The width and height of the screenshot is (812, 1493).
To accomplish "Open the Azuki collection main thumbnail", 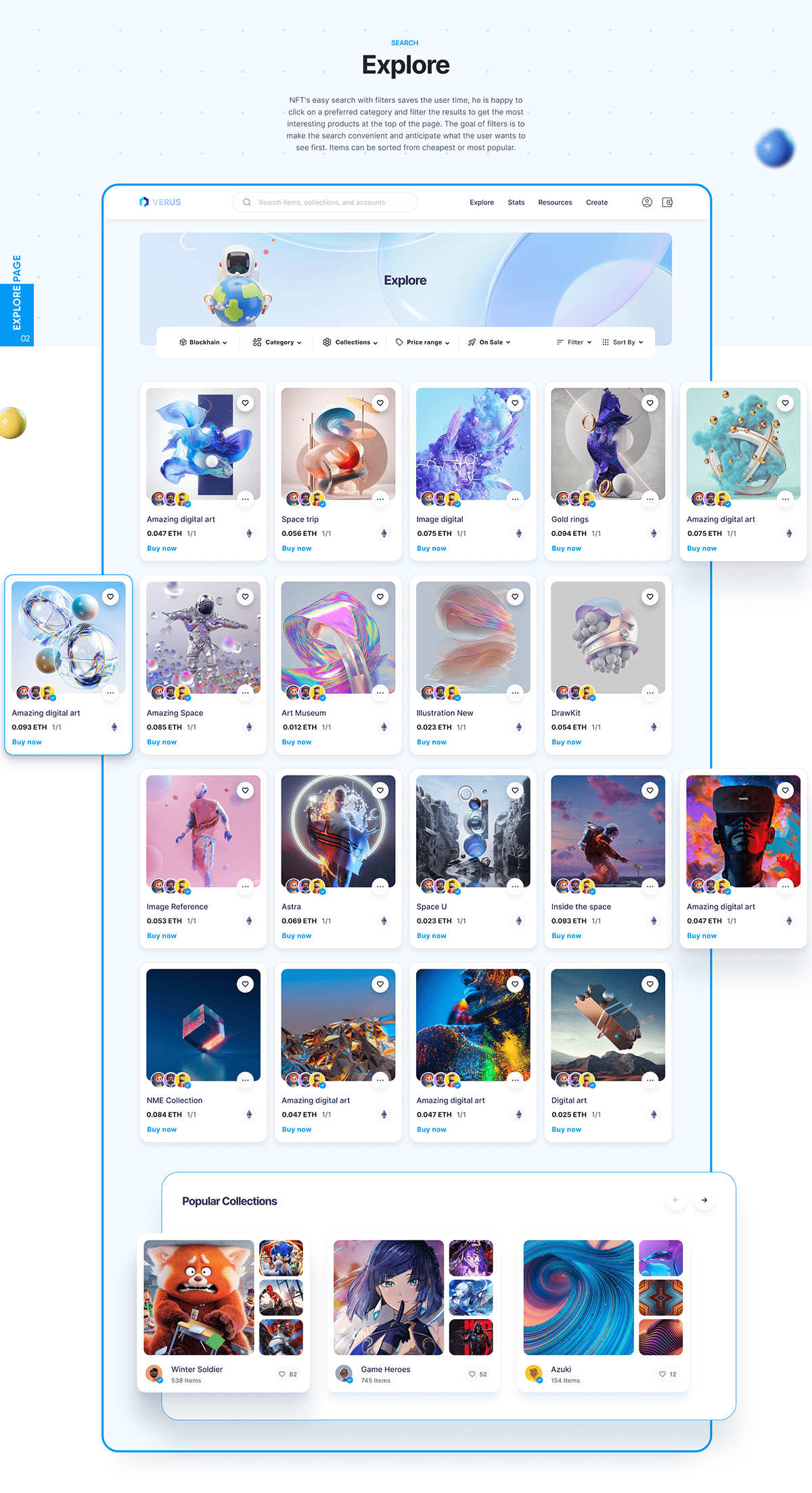I will (x=579, y=1297).
